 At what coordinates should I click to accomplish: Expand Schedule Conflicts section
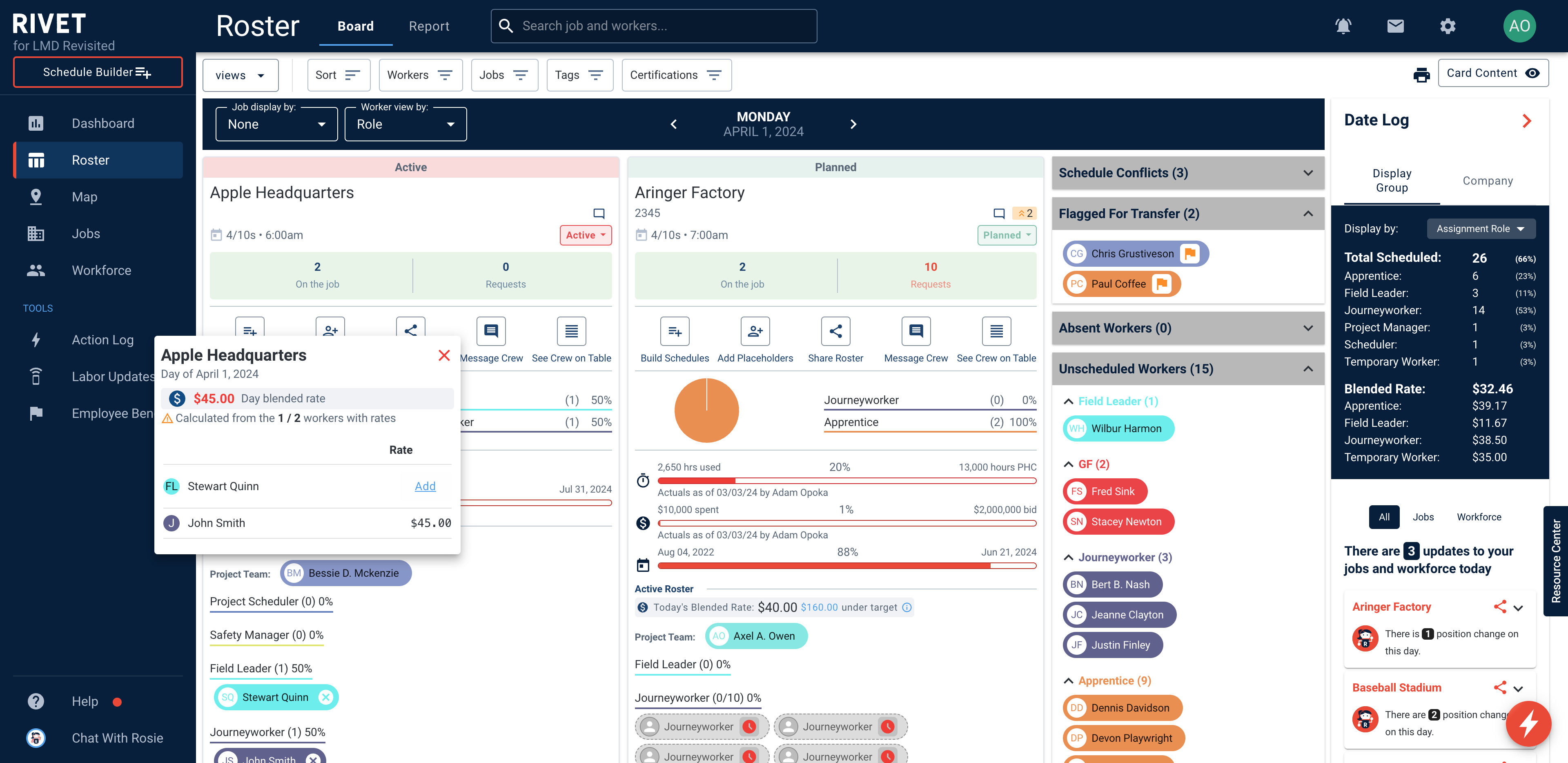point(1187,173)
